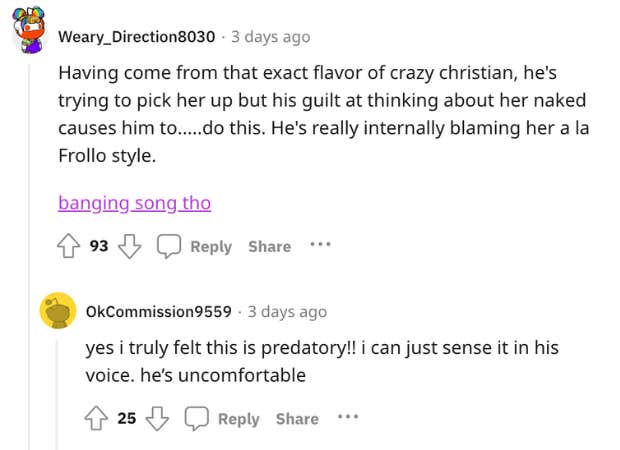Click speech bubble icon on OkCommission9559's reply

click(197, 418)
